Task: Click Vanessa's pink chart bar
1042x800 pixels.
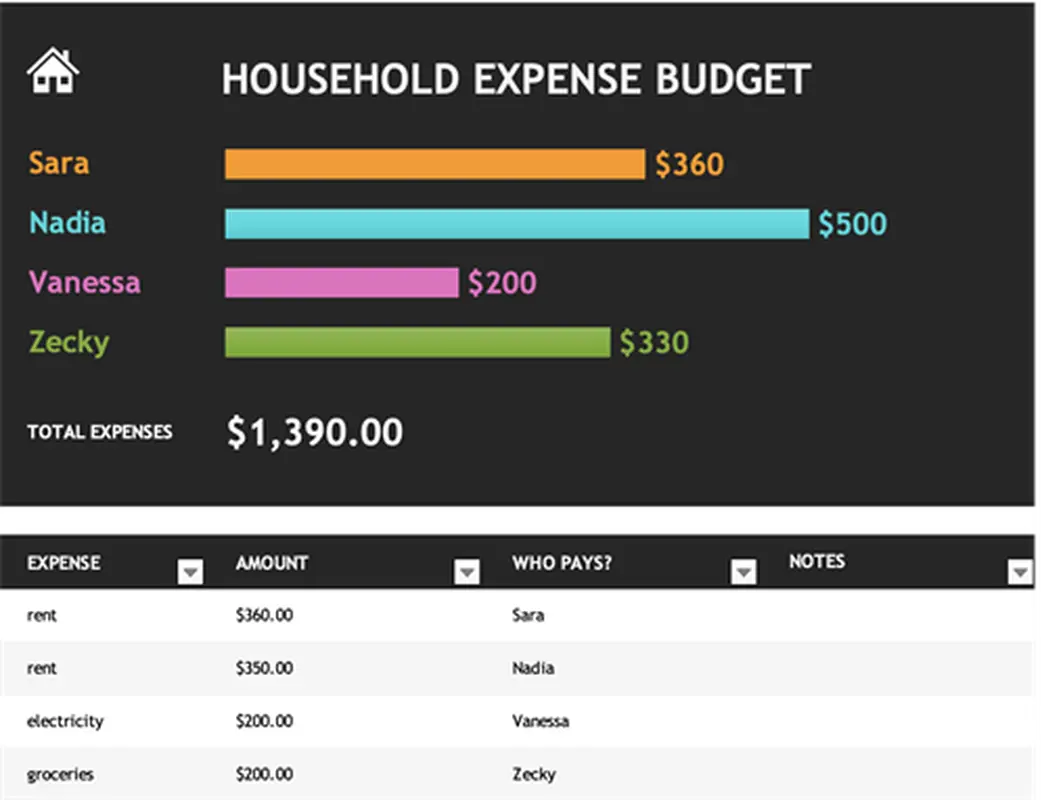Action: pyautogui.click(x=341, y=283)
